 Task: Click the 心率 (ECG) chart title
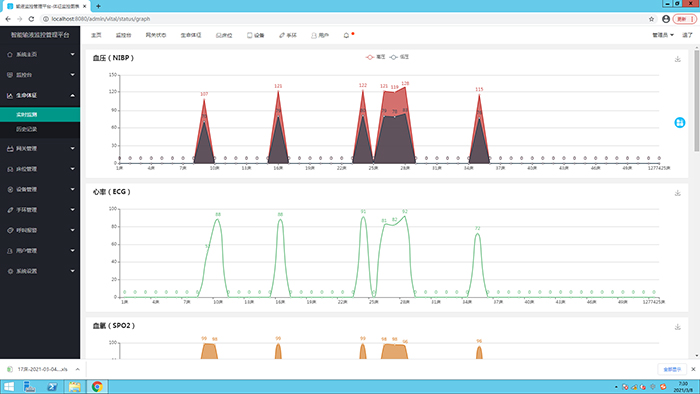click(112, 192)
